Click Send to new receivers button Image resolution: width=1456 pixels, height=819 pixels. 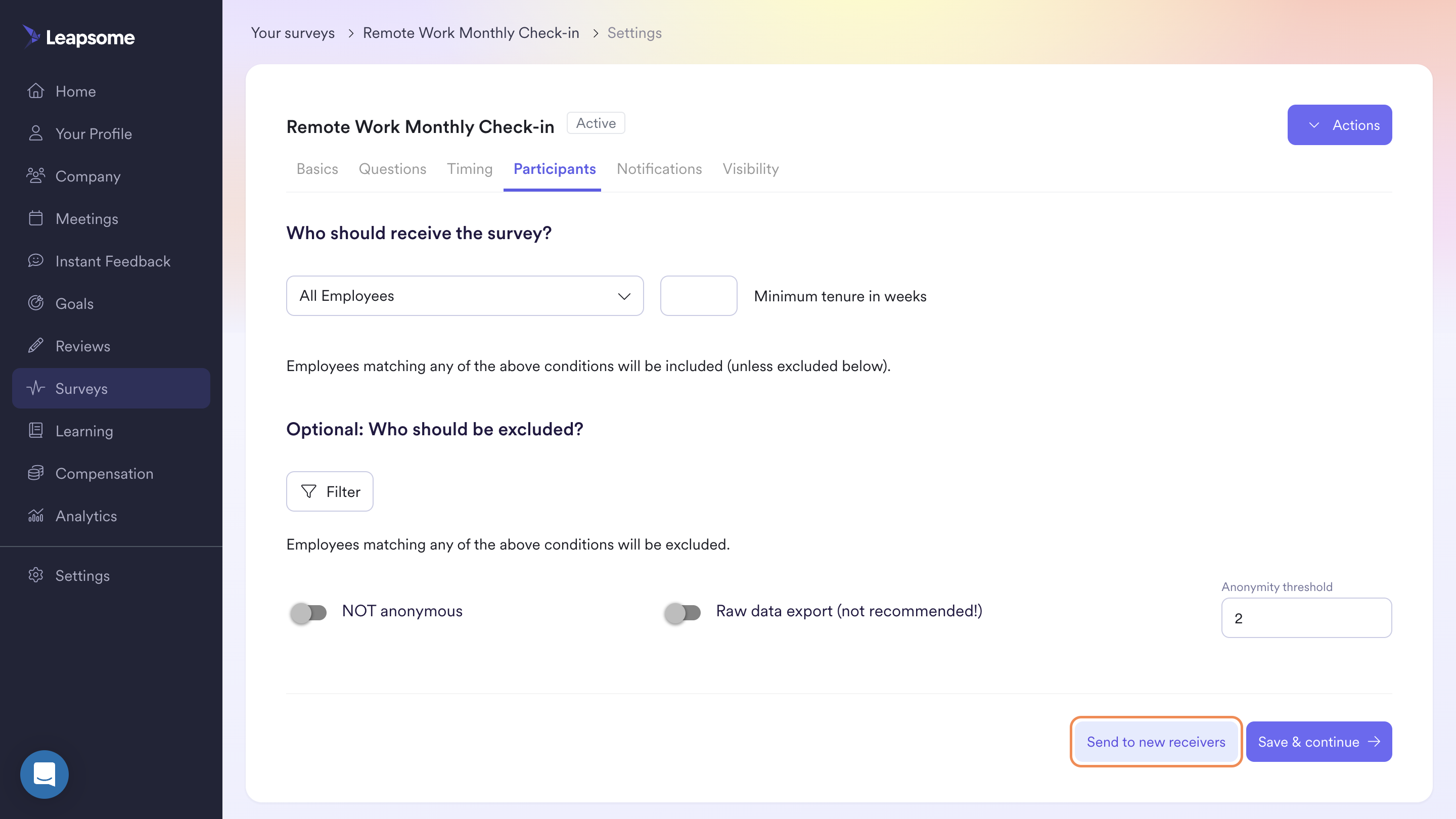[1156, 741]
